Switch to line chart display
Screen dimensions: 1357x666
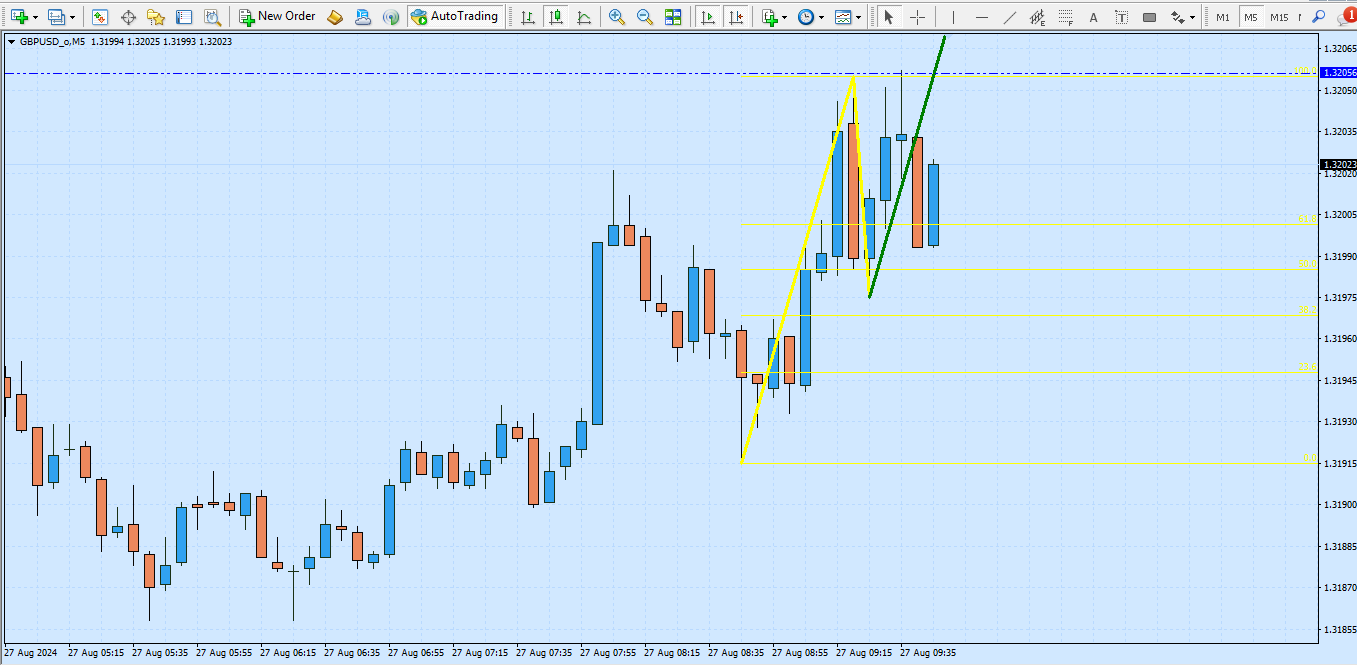(583, 17)
